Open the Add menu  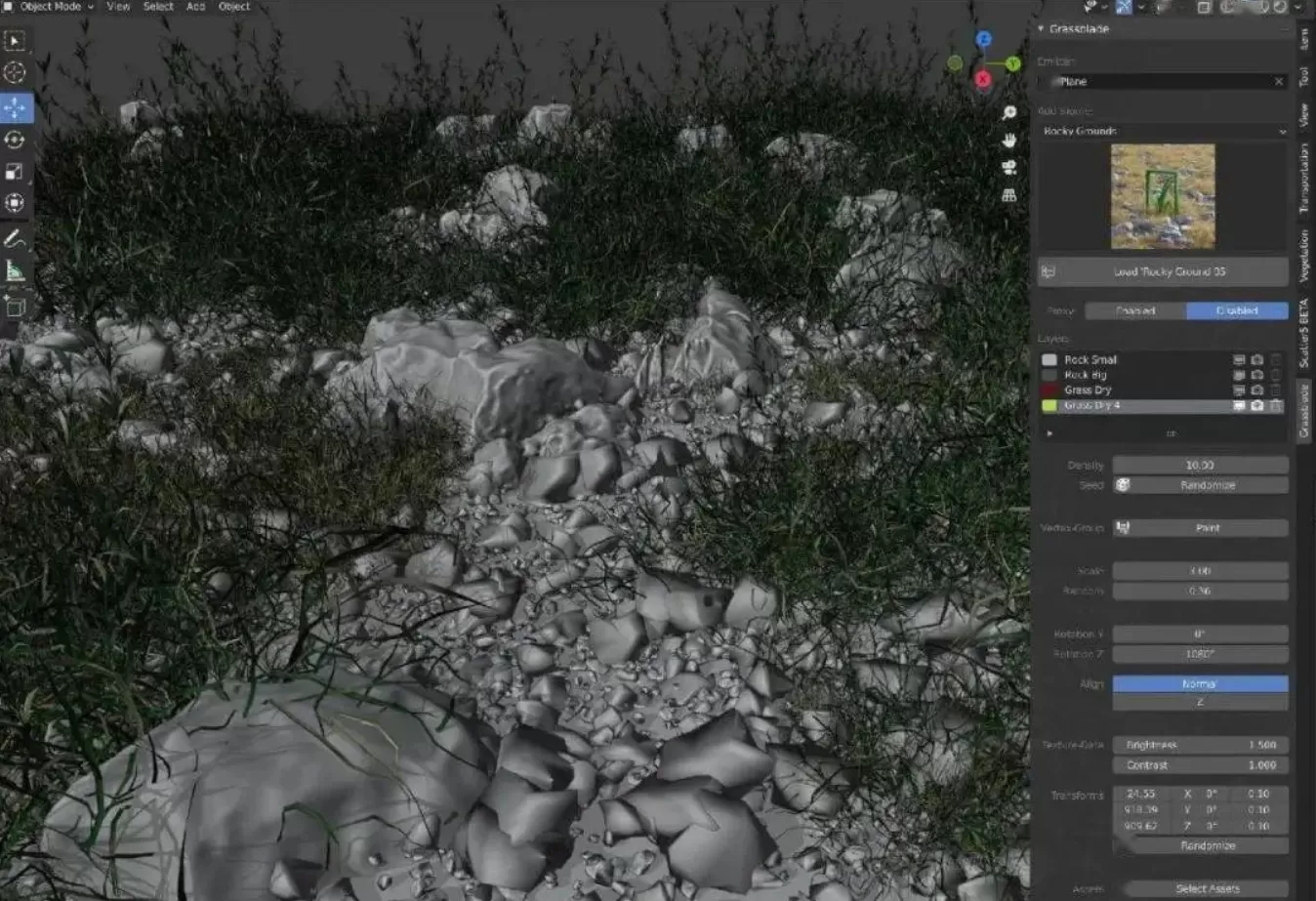195,7
